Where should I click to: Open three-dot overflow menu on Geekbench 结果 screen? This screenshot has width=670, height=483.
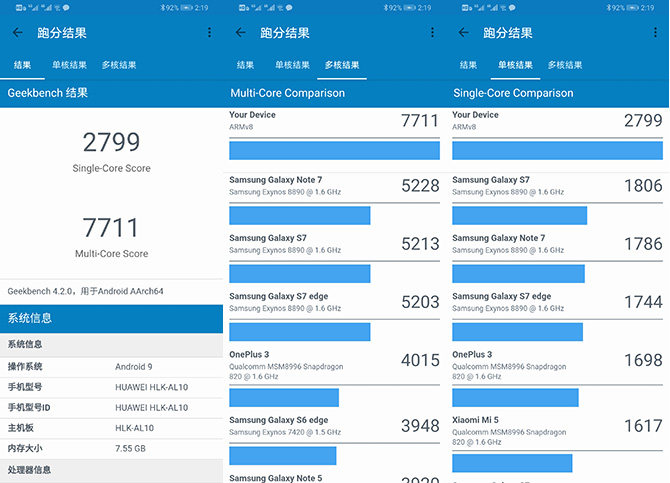pos(209,32)
